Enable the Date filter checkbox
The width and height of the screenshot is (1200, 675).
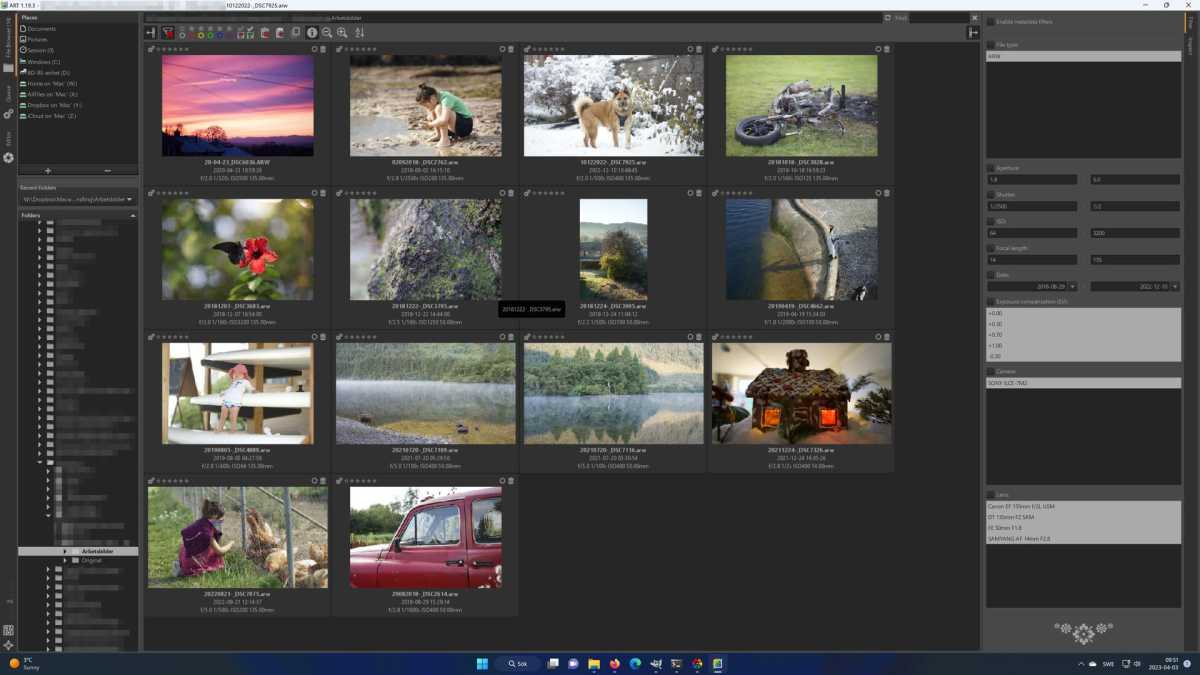point(991,275)
